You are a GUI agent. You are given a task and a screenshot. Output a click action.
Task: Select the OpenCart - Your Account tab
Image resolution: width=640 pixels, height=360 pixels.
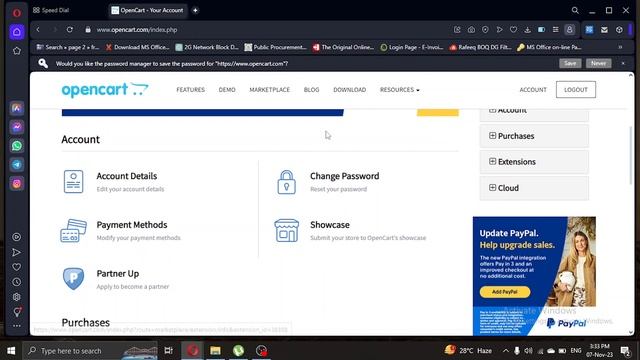pyautogui.click(x=148, y=10)
